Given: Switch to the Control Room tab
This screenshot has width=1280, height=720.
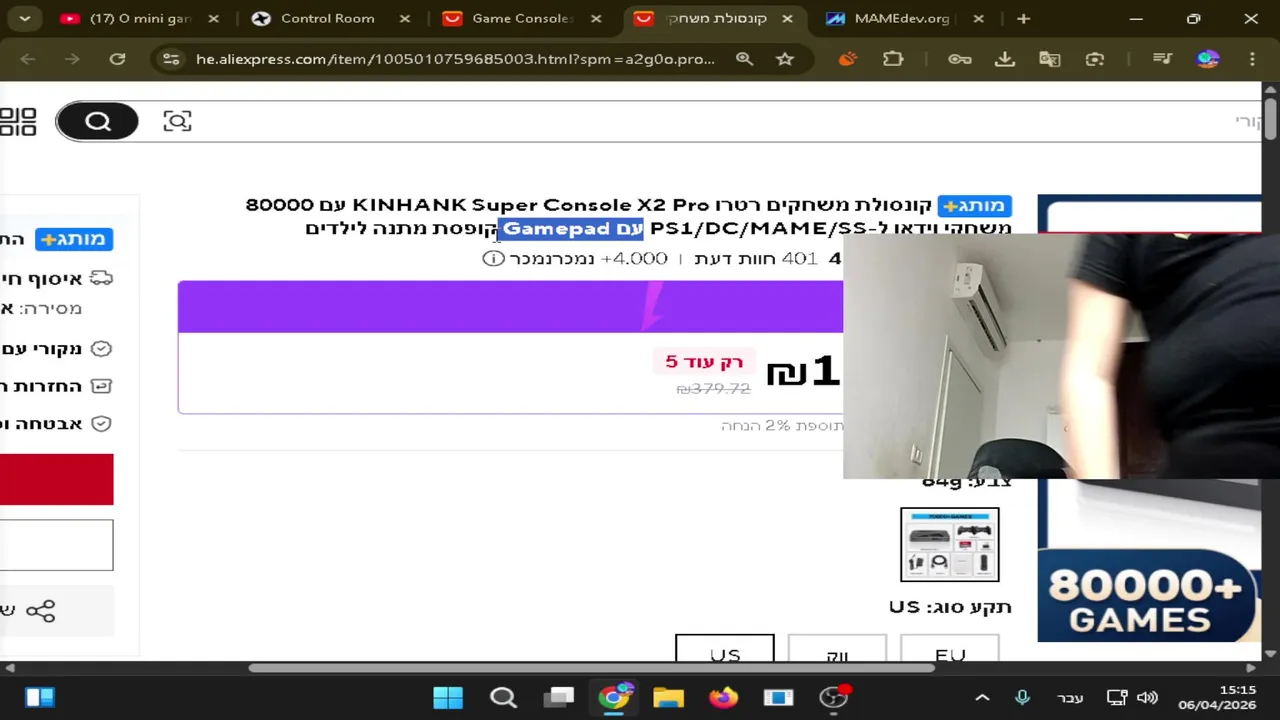Looking at the screenshot, I should [x=328, y=18].
